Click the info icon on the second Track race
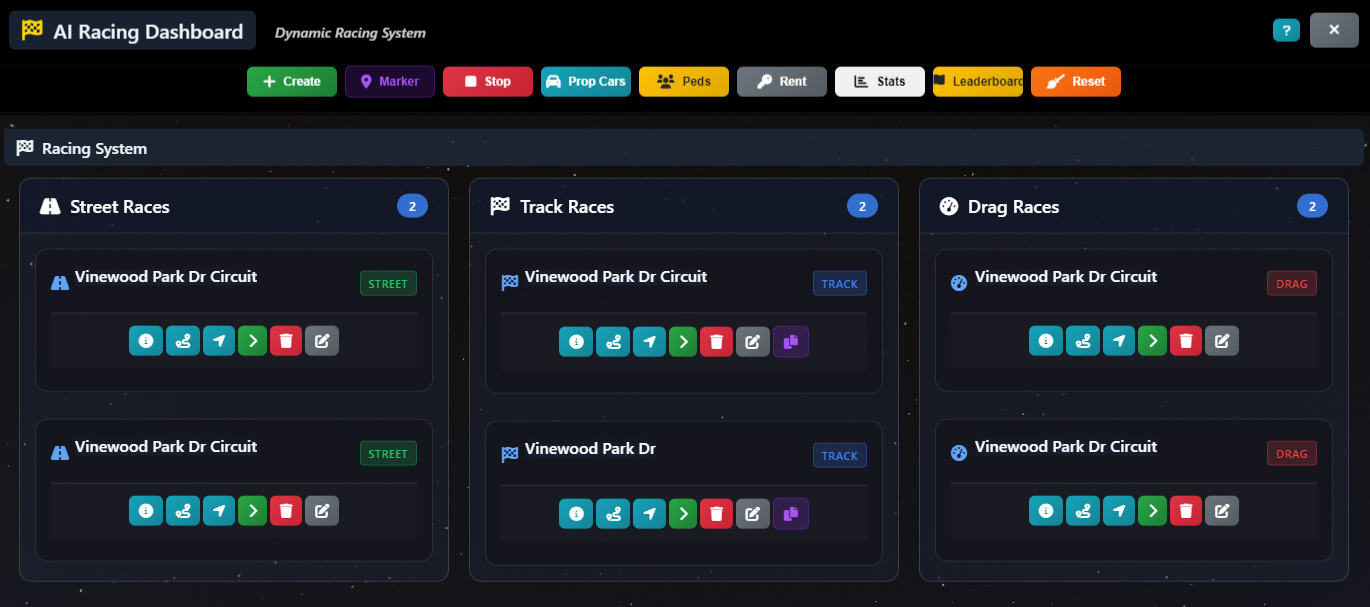 click(x=576, y=513)
